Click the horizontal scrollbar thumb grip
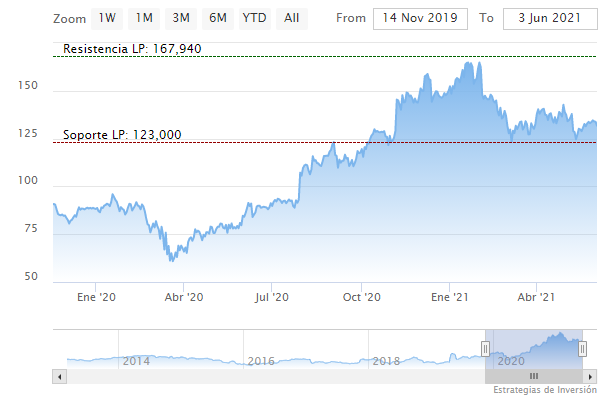 tap(534, 375)
